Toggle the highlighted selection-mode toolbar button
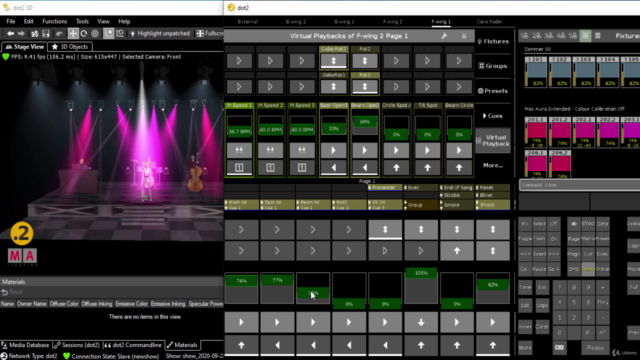Image resolution: width=640 pixels, height=360 pixels. tap(108, 33)
